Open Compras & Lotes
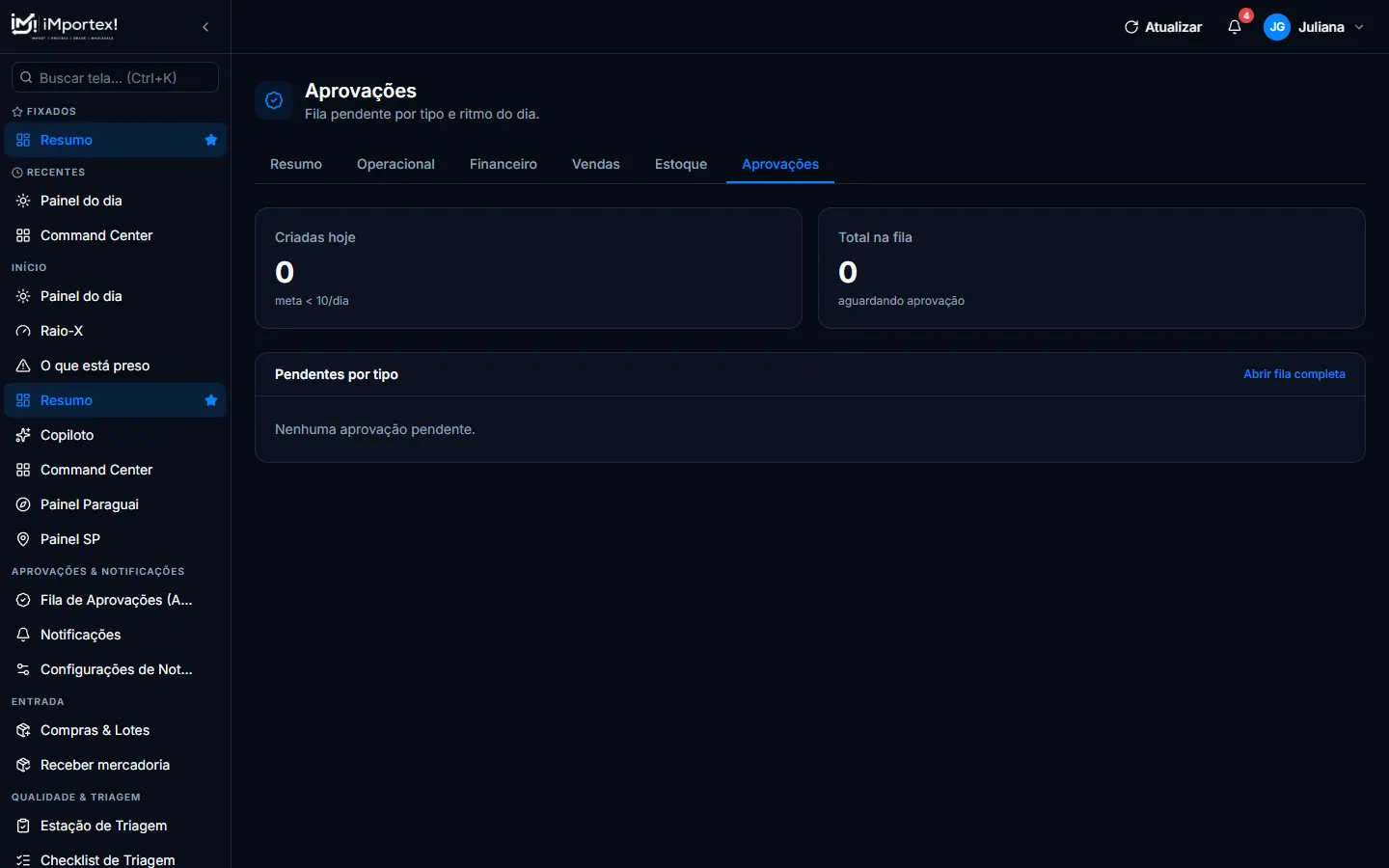The image size is (1389, 868). click(115, 730)
